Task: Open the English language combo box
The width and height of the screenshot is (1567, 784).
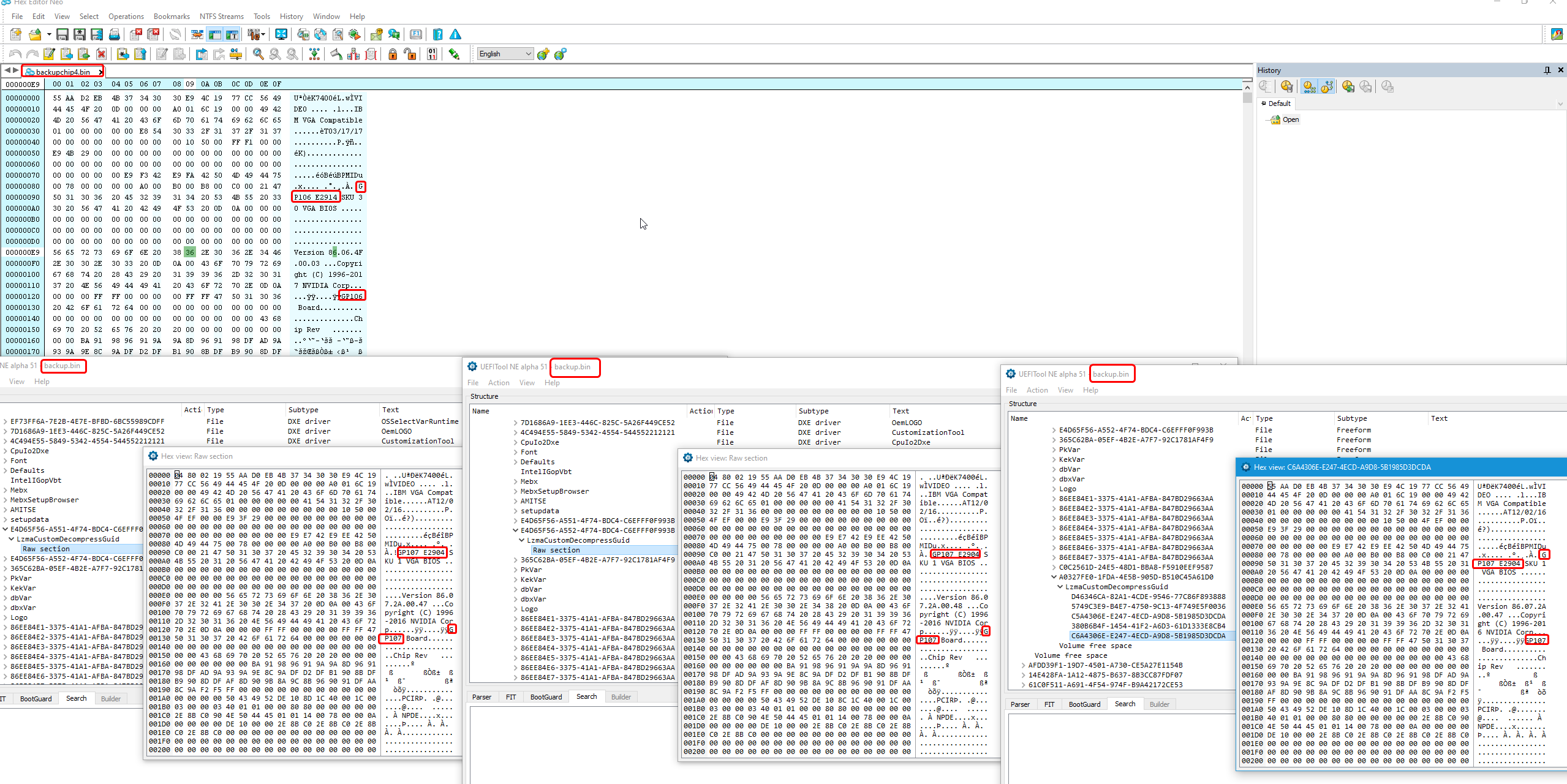Action: click(505, 54)
